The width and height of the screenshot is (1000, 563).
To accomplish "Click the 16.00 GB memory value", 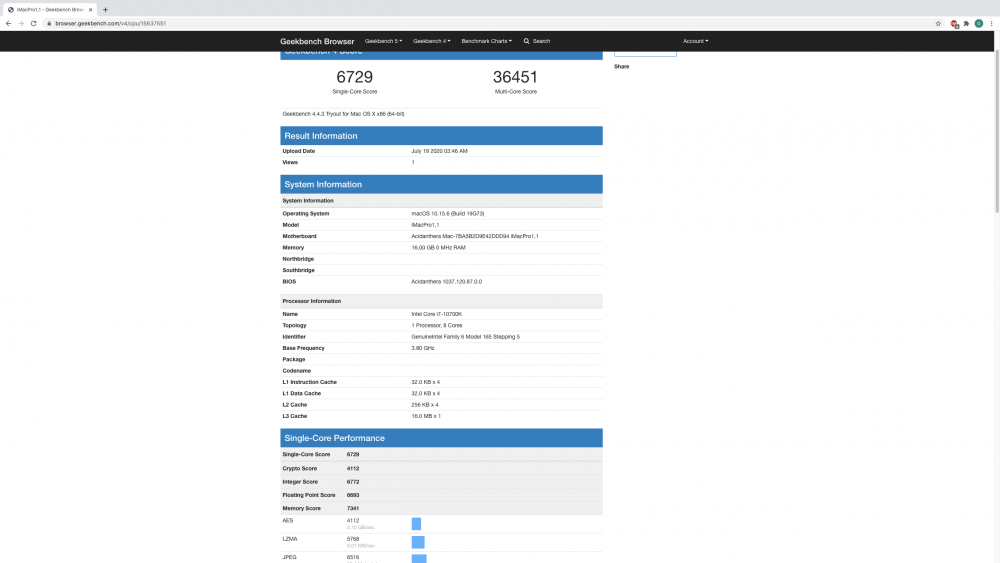I will tap(438, 248).
